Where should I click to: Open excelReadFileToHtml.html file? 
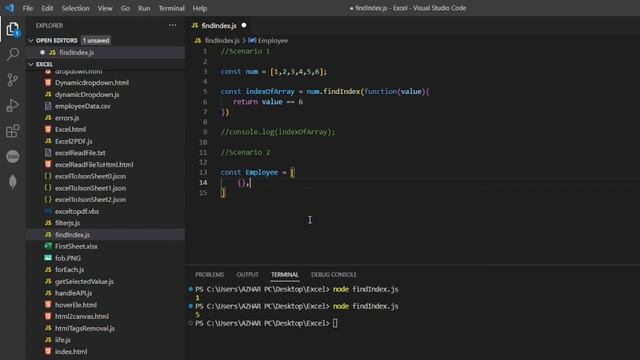tap(94, 164)
